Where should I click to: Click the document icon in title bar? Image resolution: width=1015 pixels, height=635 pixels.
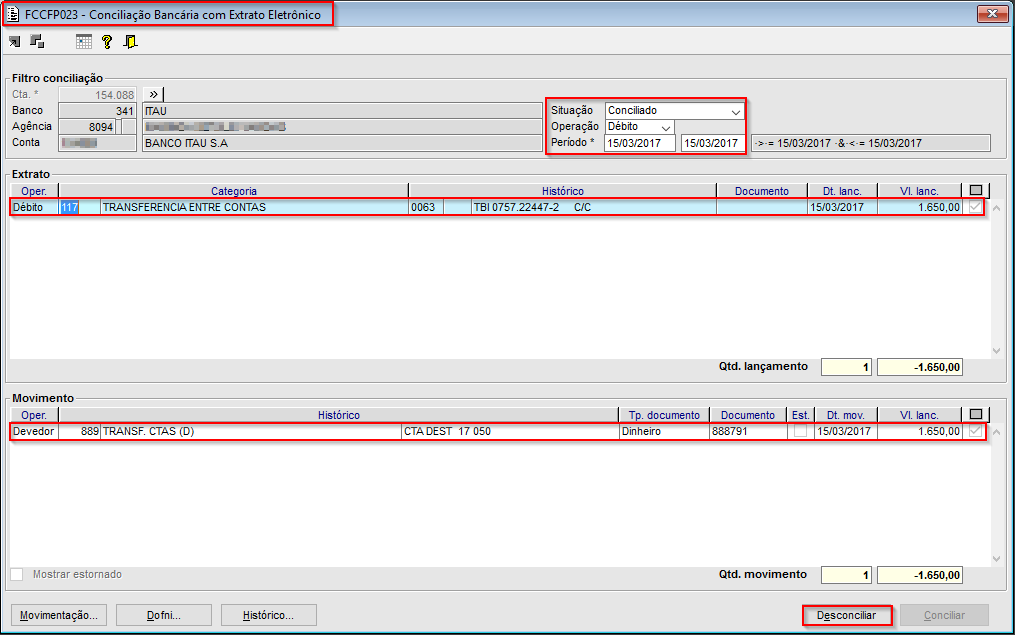(13, 14)
